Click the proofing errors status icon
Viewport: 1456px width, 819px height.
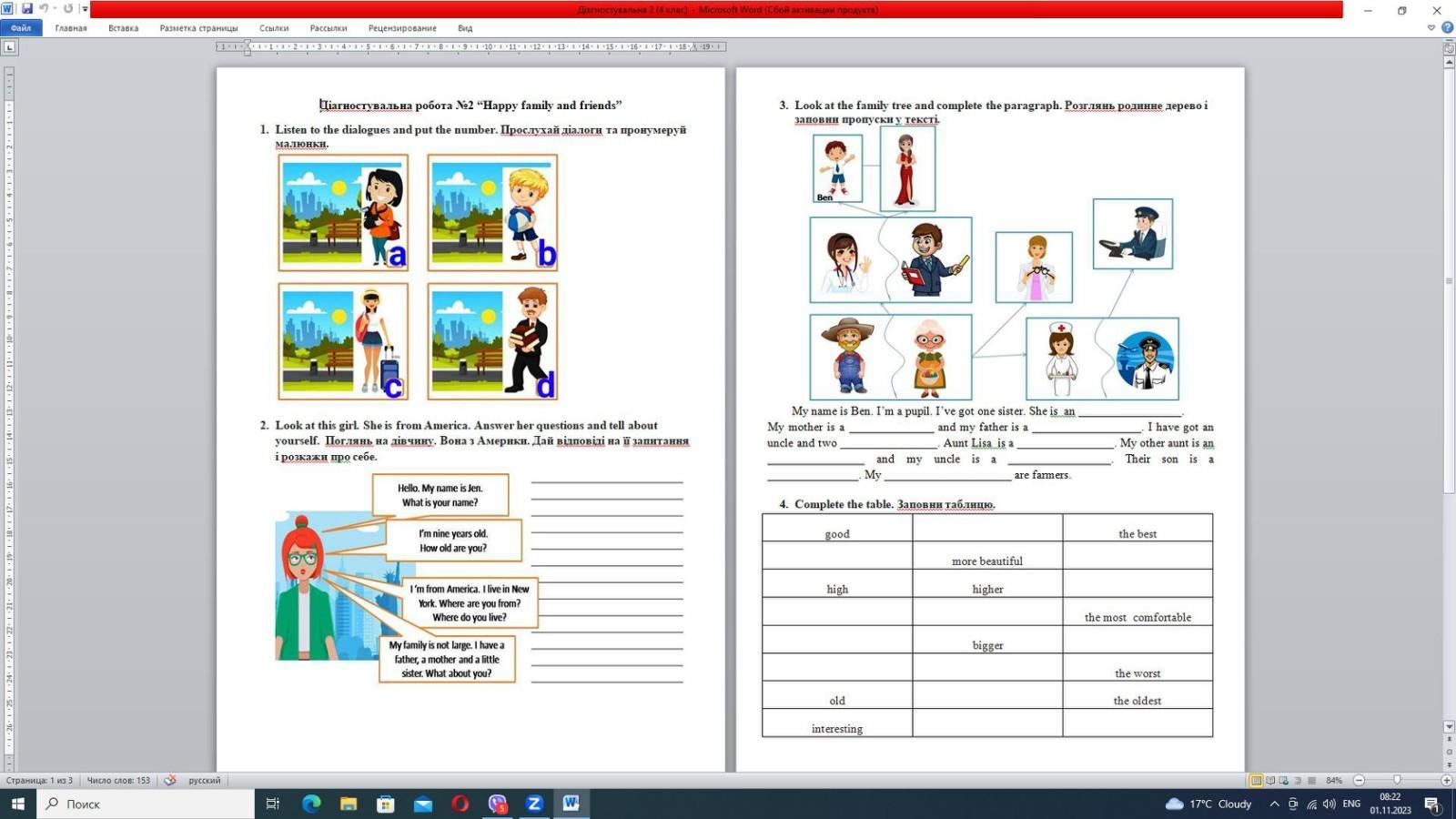[x=170, y=781]
